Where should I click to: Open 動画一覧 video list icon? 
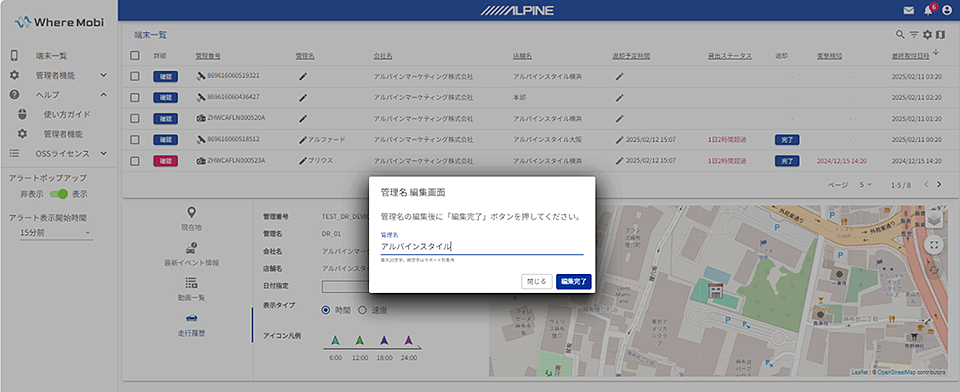click(x=192, y=283)
